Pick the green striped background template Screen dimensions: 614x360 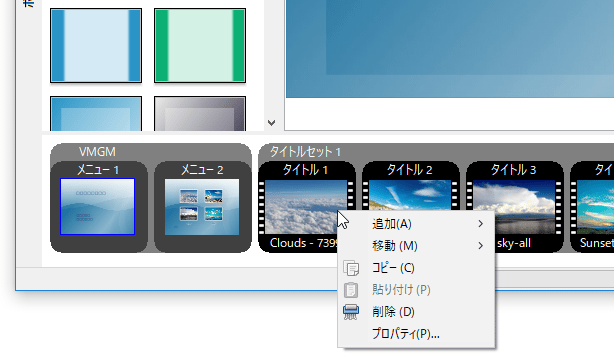click(x=200, y=45)
